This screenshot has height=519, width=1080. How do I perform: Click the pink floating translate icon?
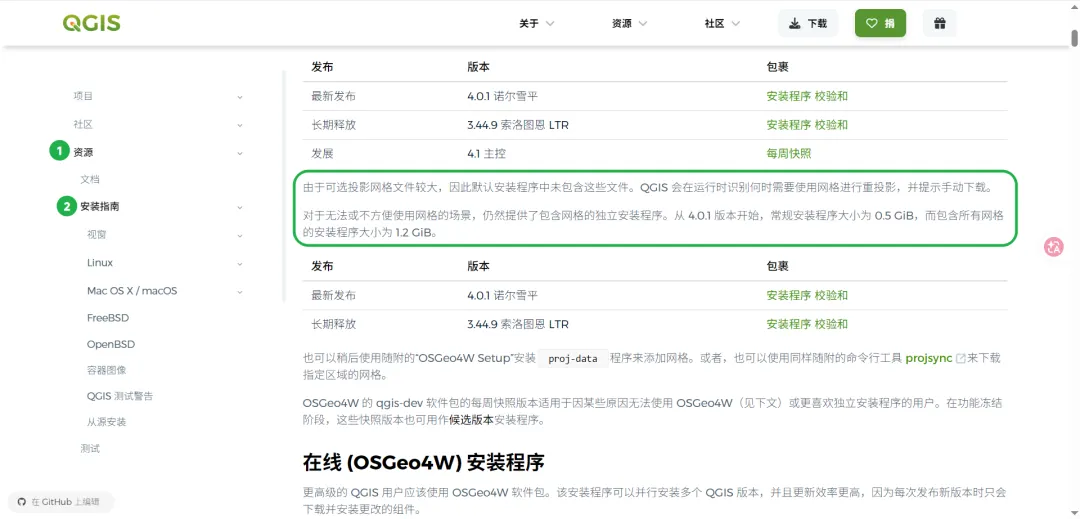1054,247
